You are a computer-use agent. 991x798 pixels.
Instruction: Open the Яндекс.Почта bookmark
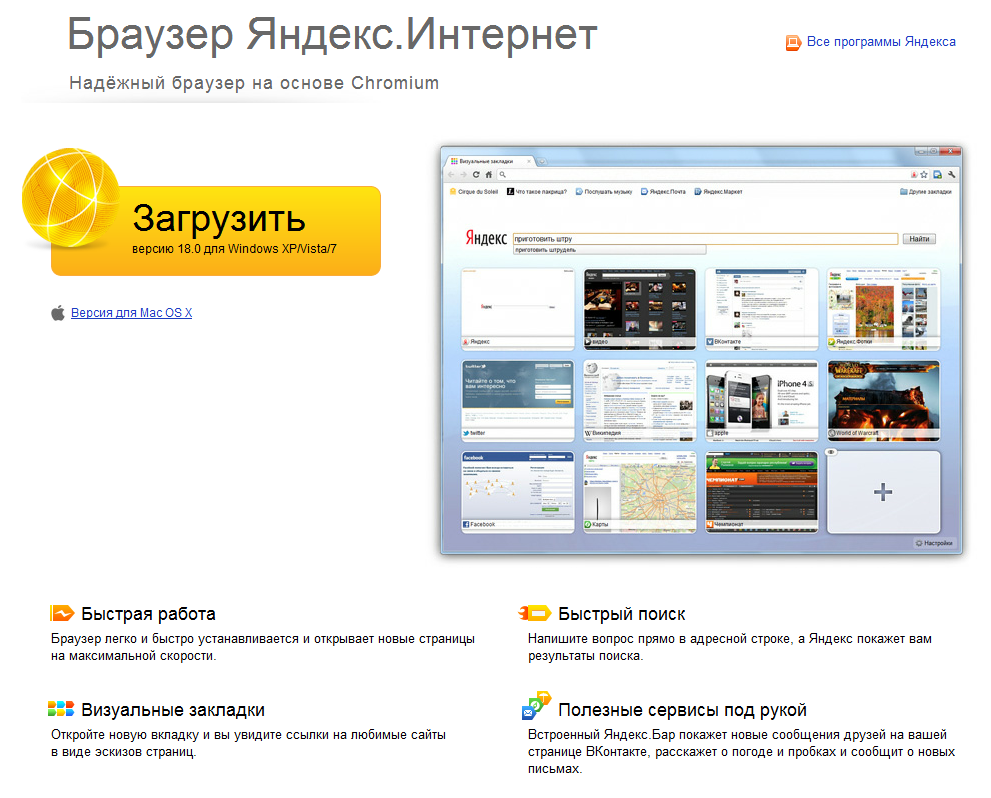click(663, 191)
